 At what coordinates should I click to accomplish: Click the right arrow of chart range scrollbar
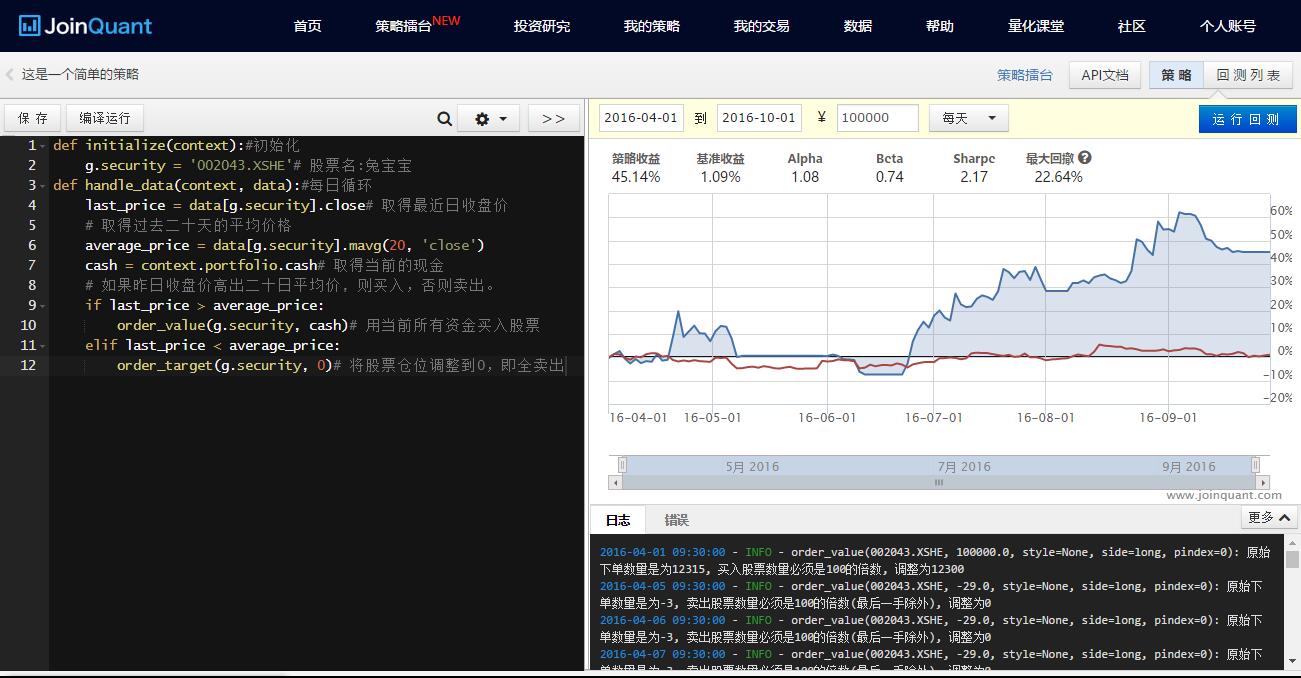click(1262, 482)
